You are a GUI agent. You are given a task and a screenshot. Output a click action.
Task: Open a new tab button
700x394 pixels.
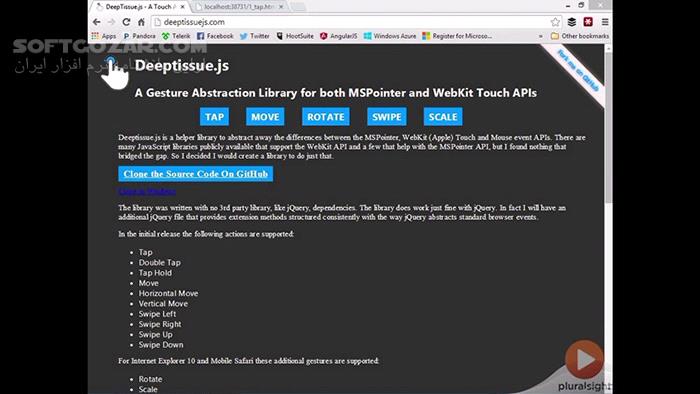298,7
